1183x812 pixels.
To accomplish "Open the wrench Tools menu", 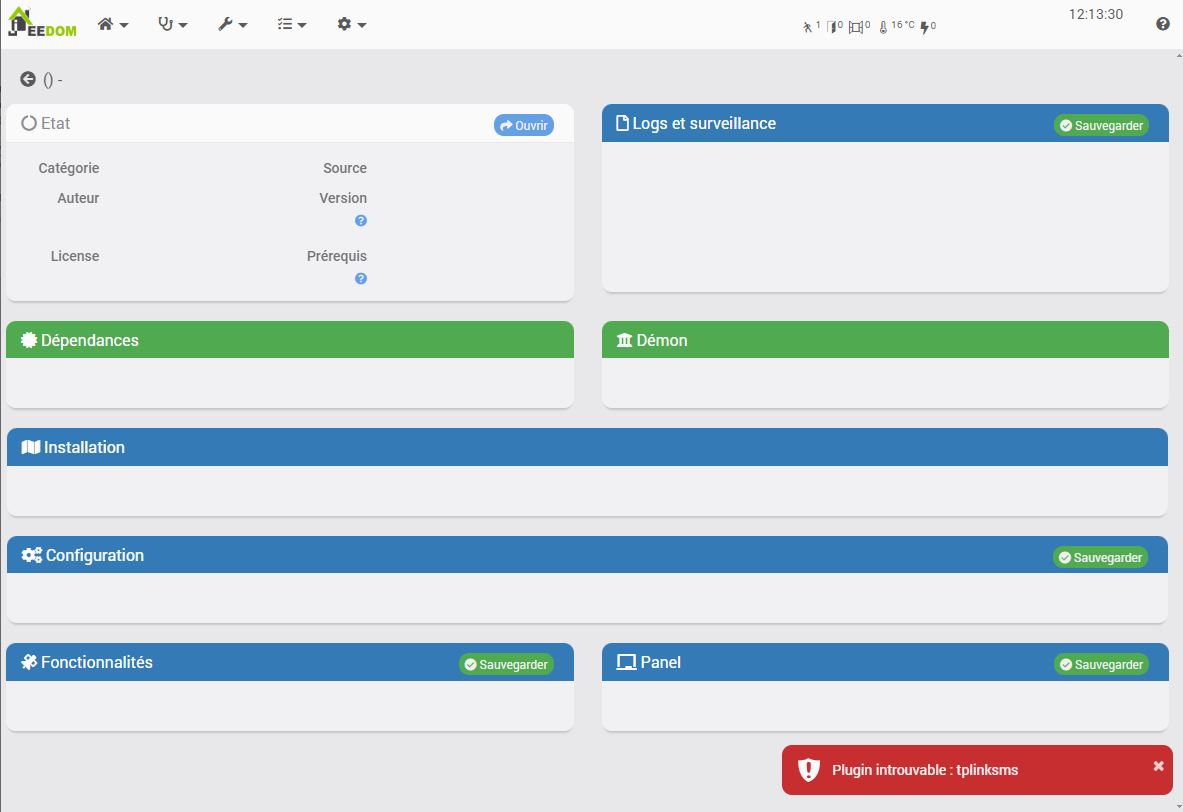I will (232, 24).
